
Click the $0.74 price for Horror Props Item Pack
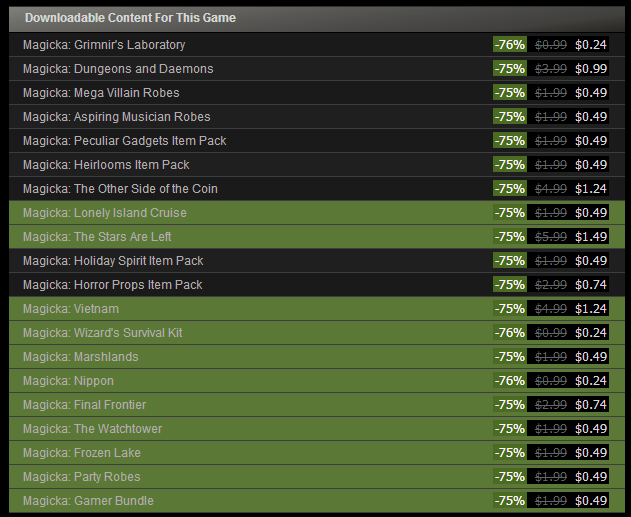point(590,285)
